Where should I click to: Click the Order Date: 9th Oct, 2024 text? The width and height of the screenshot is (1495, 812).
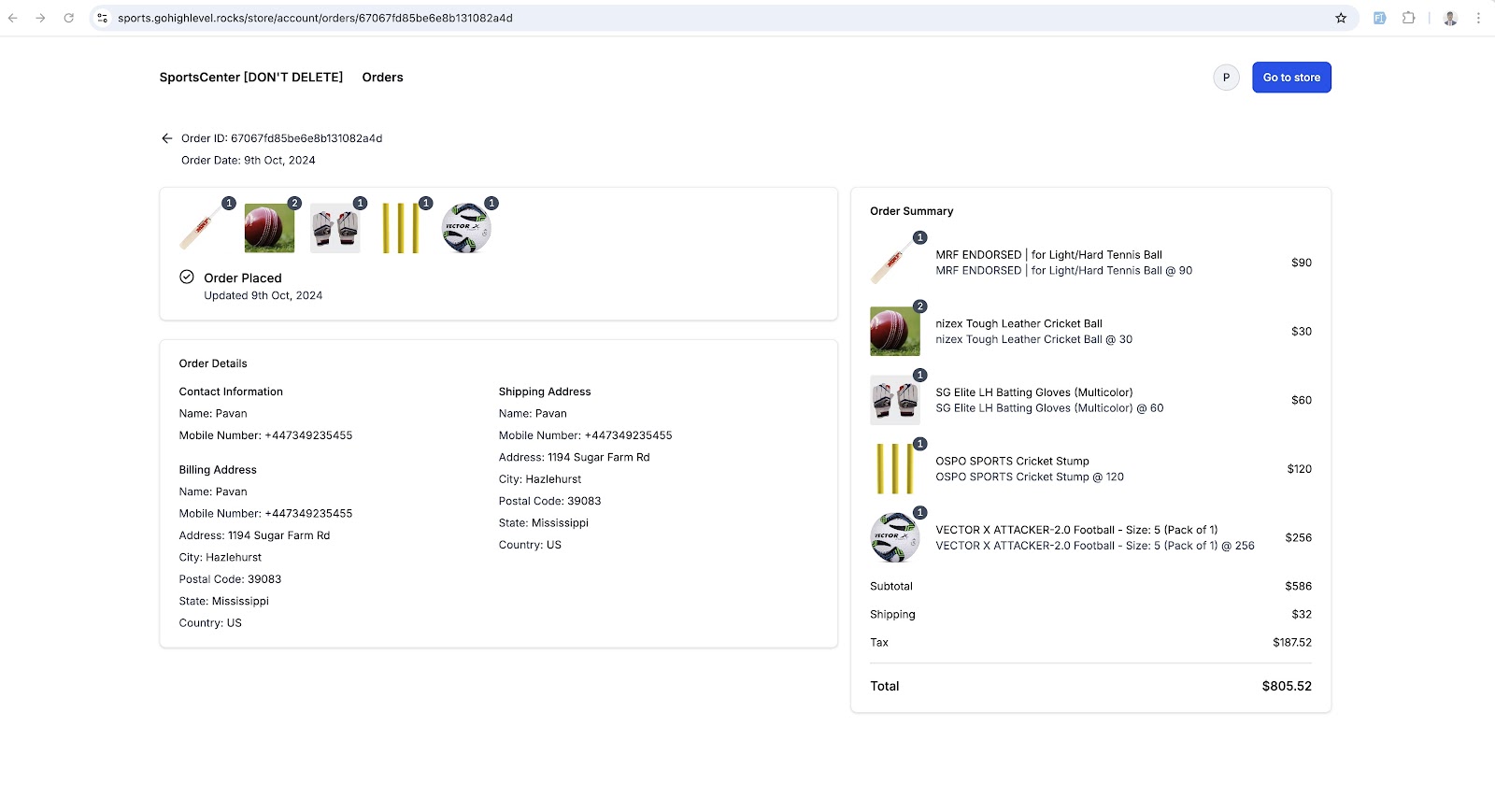coord(248,160)
